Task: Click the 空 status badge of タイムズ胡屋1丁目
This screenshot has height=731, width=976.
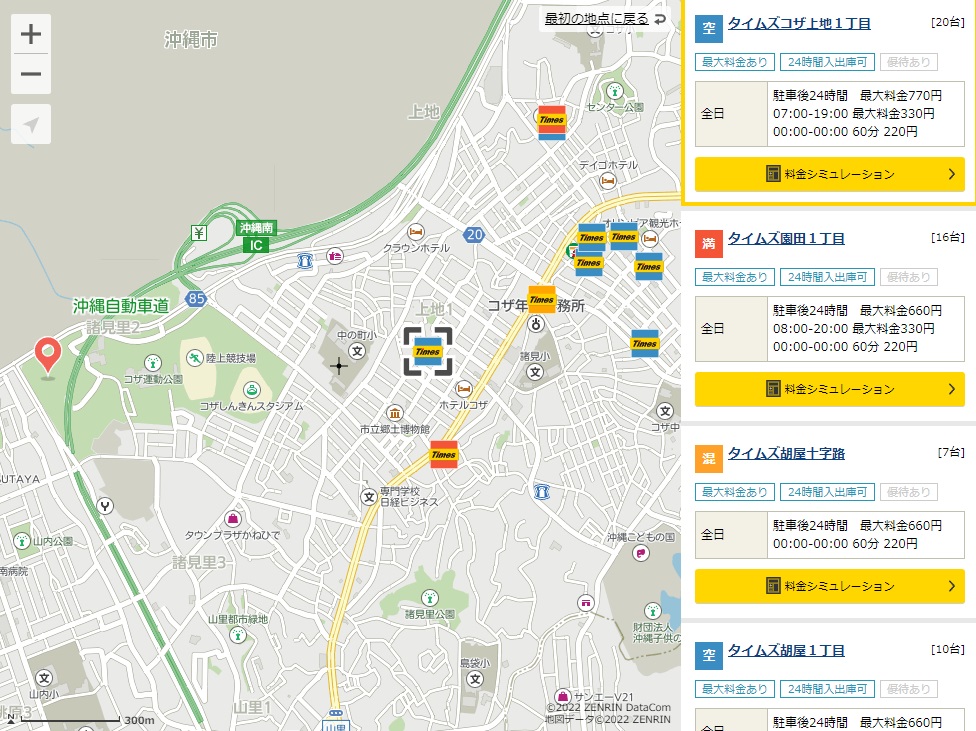Action: [709, 656]
